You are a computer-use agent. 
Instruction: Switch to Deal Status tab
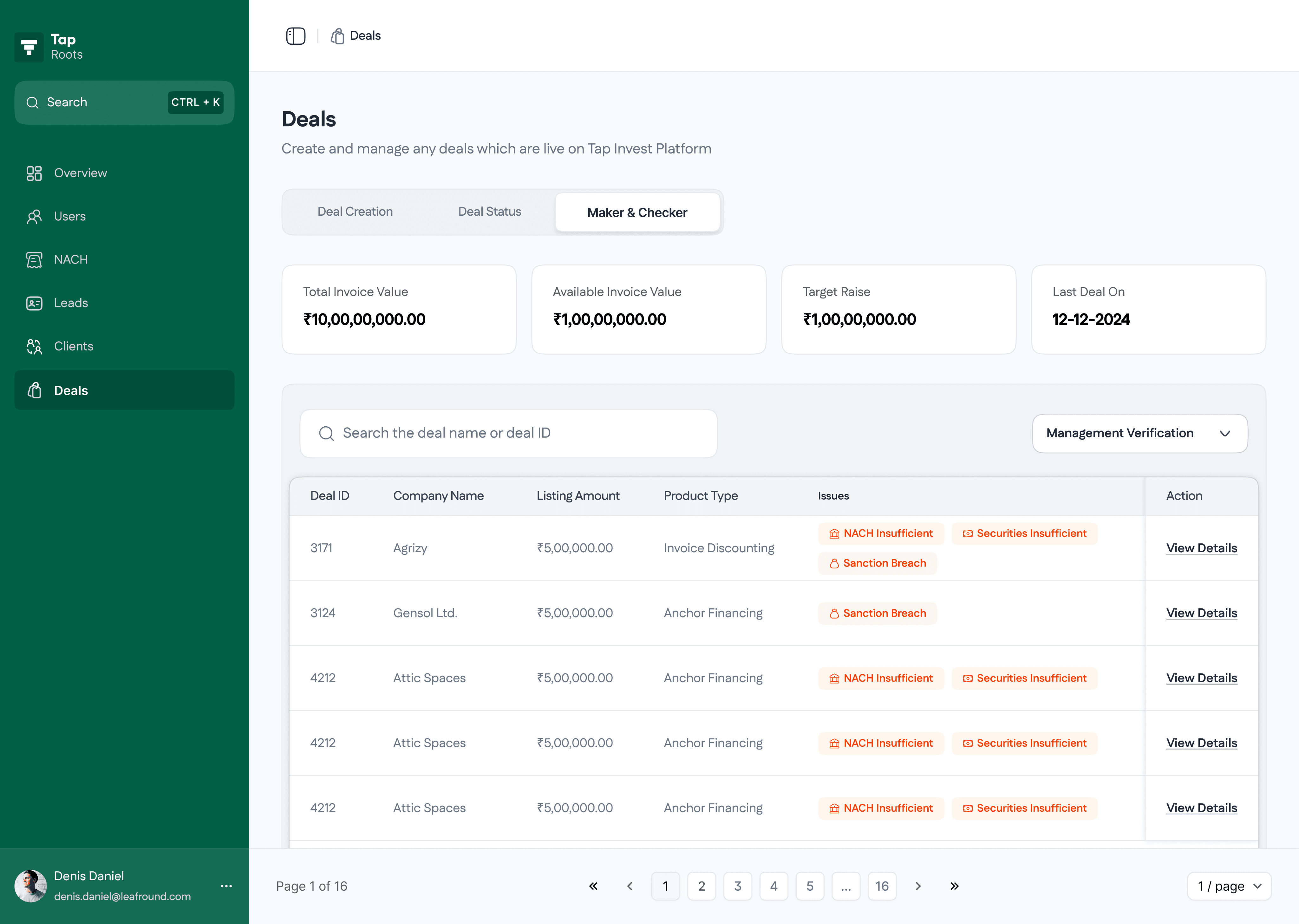(489, 212)
